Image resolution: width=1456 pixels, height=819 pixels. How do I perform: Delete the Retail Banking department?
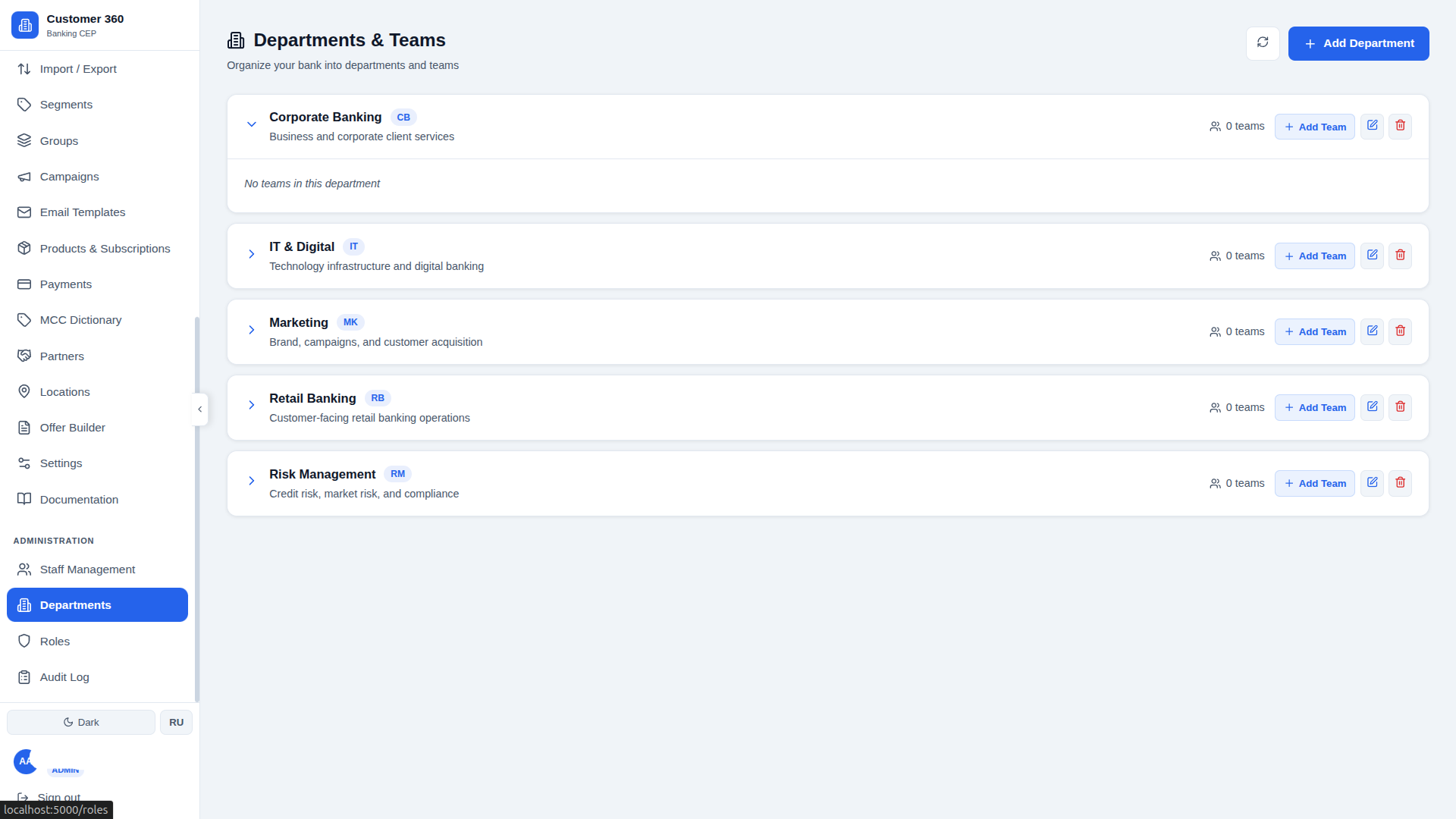tap(1400, 407)
